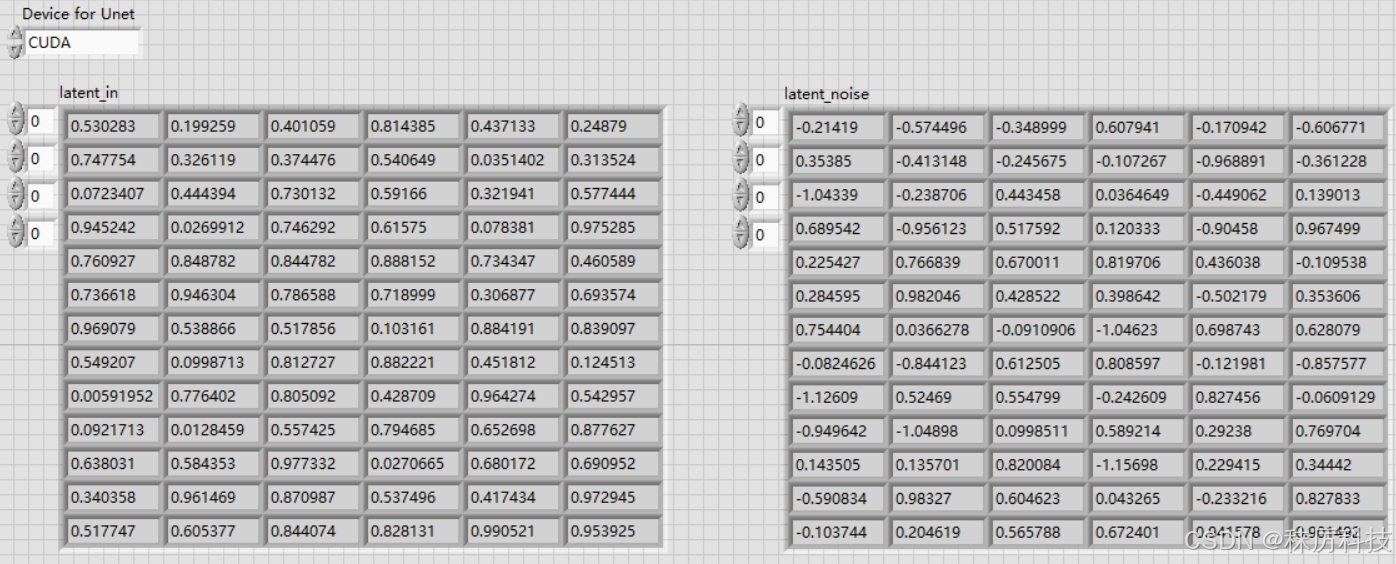Select latent_noise cell -0.0824626
This screenshot has width=1396, height=564.
point(838,364)
